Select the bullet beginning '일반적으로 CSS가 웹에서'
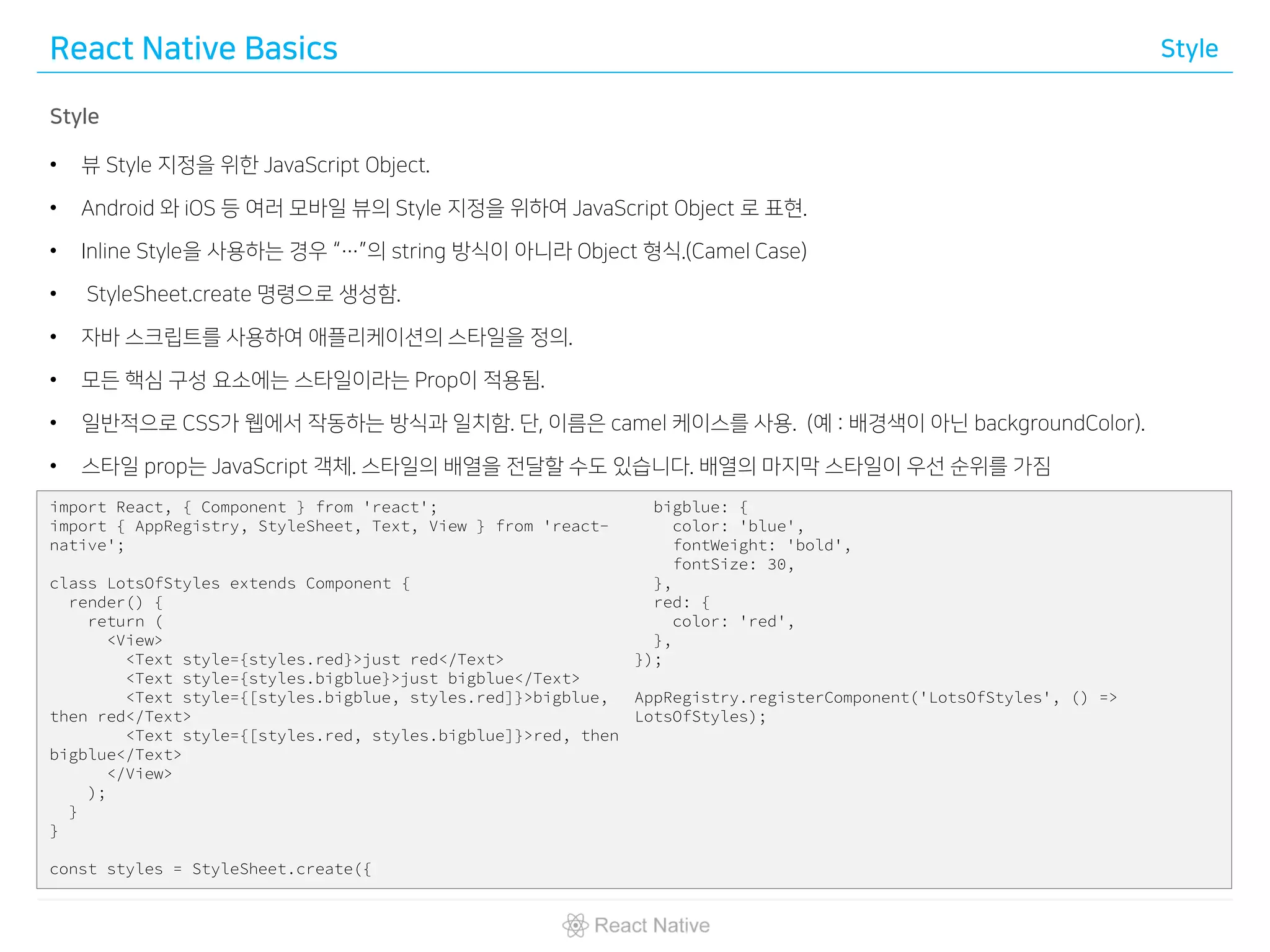Screen dimensions: 1270x952 tap(613, 423)
